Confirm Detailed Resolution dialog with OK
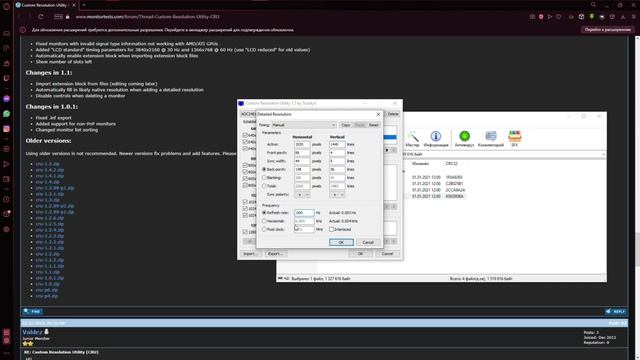 coord(341,242)
